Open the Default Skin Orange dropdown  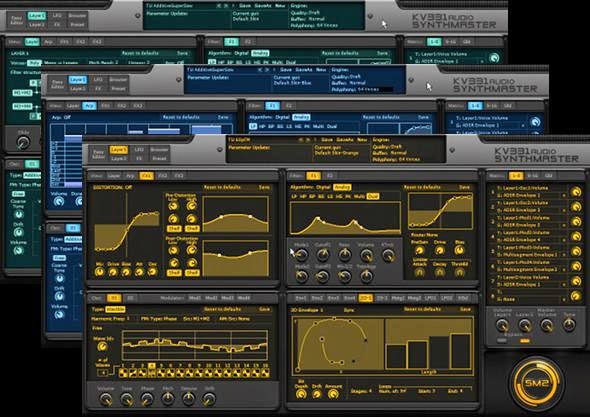point(337,153)
